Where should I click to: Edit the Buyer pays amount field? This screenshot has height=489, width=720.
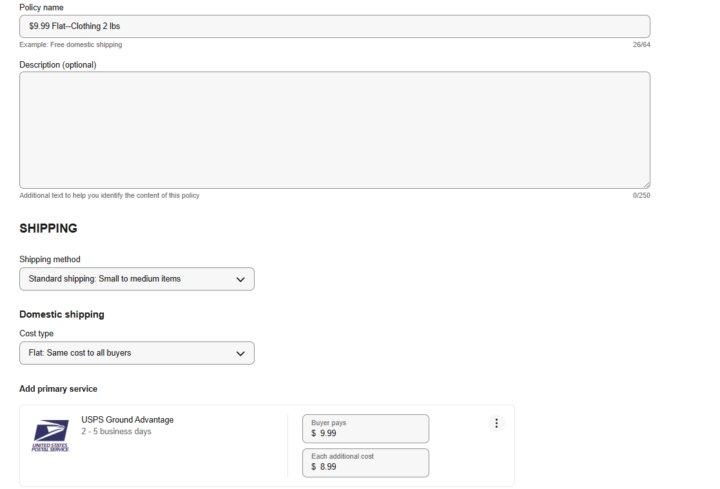pyautogui.click(x=366, y=428)
